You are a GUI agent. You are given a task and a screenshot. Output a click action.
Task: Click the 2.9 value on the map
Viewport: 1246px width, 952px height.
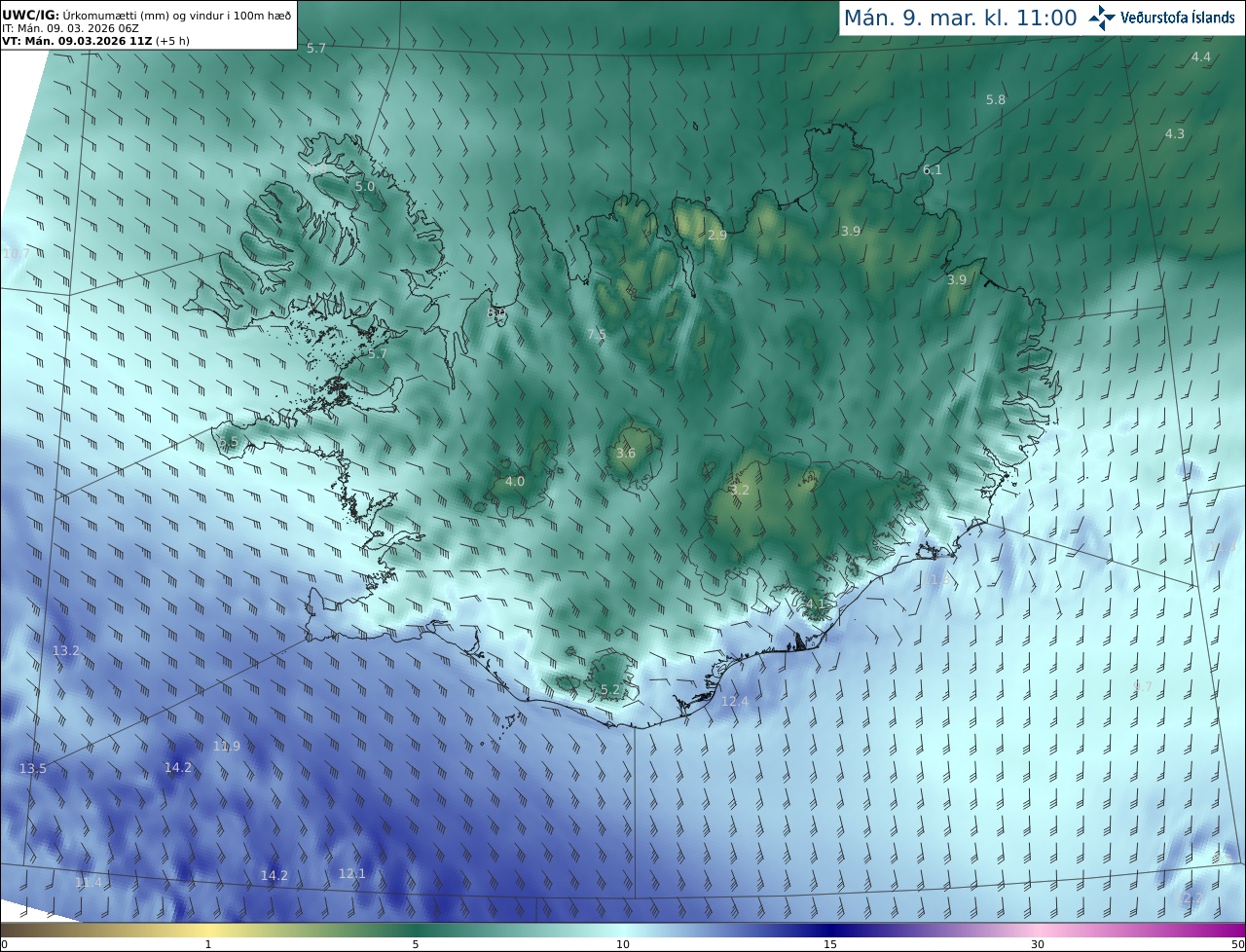(x=717, y=236)
